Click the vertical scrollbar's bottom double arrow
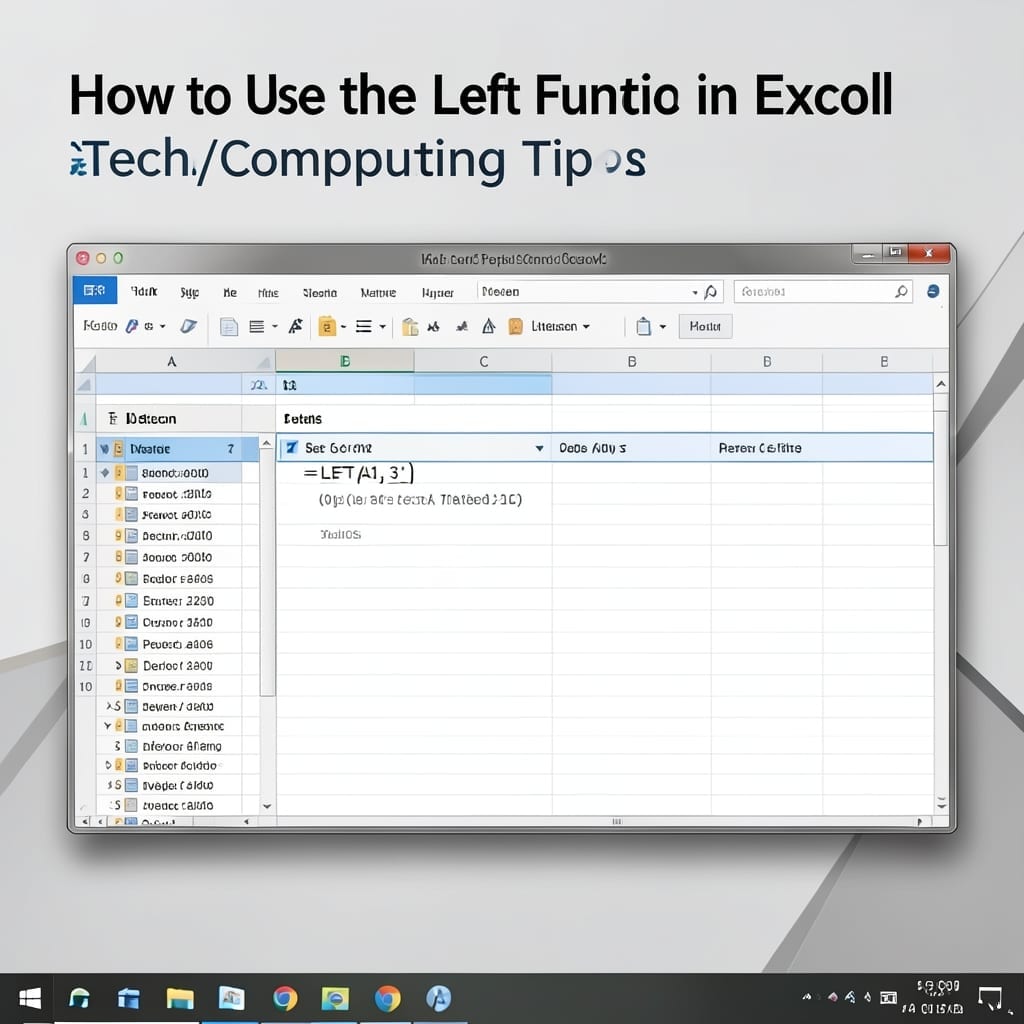1024x1024 pixels. point(941,803)
